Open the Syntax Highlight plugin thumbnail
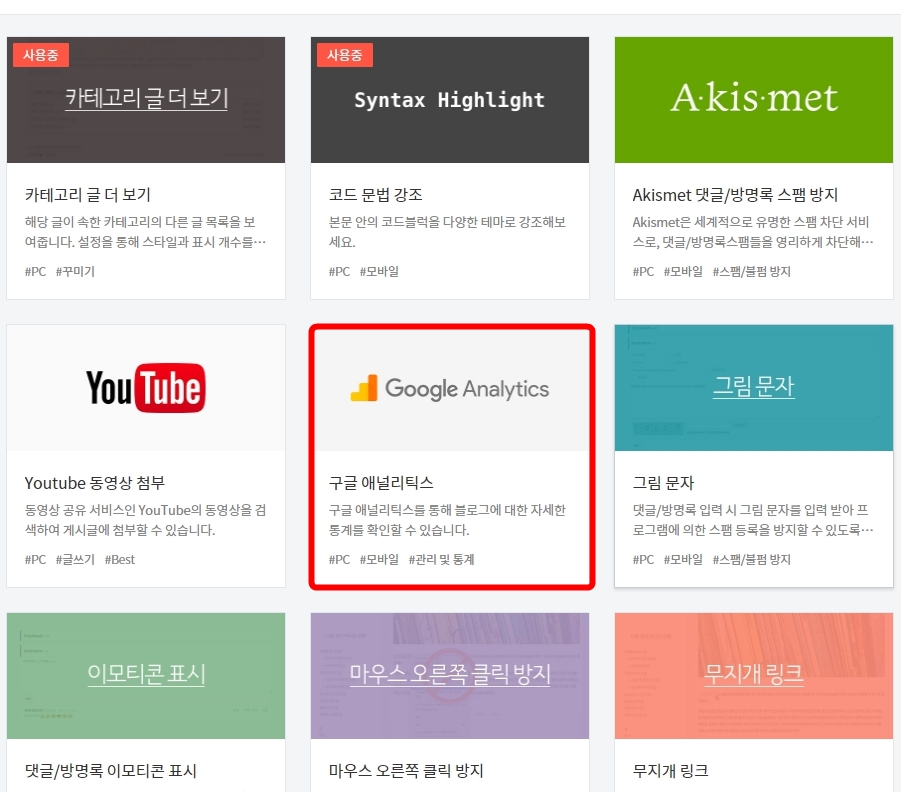The height and width of the screenshot is (792, 901). point(450,100)
